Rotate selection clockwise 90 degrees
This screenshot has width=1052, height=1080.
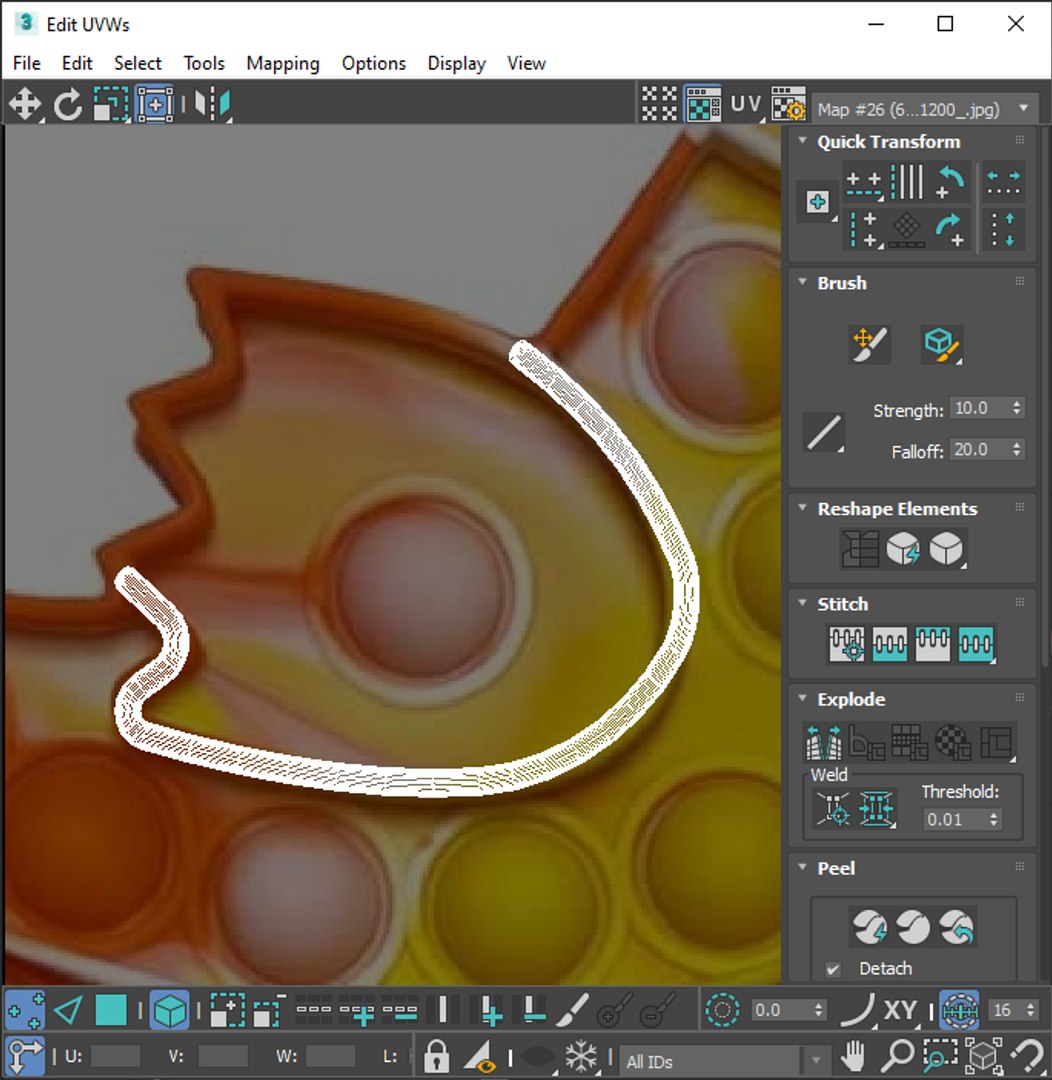click(x=950, y=229)
